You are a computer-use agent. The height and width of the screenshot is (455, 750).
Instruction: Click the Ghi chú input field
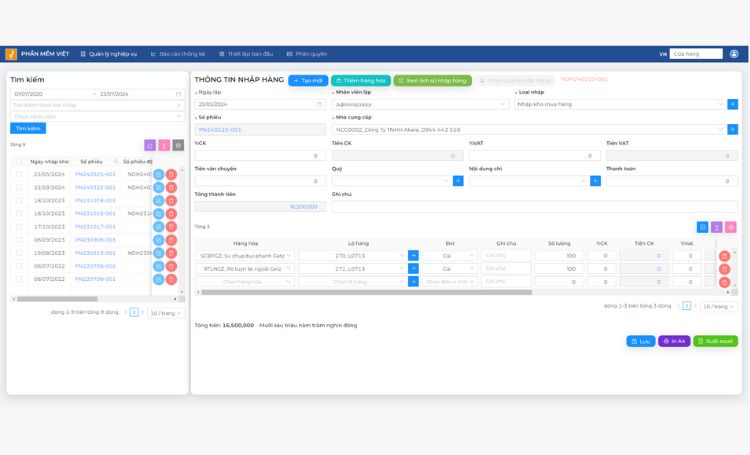pyautogui.click(x=534, y=207)
